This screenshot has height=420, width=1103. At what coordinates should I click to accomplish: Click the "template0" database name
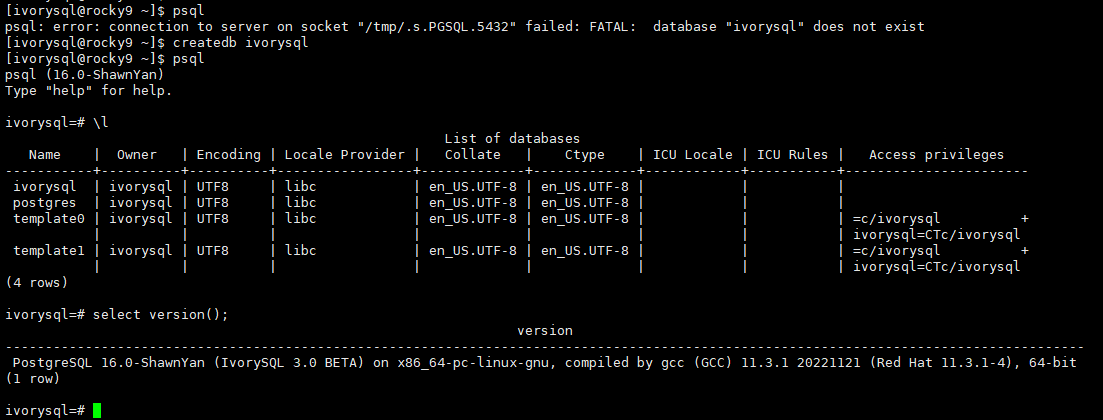tap(49, 219)
